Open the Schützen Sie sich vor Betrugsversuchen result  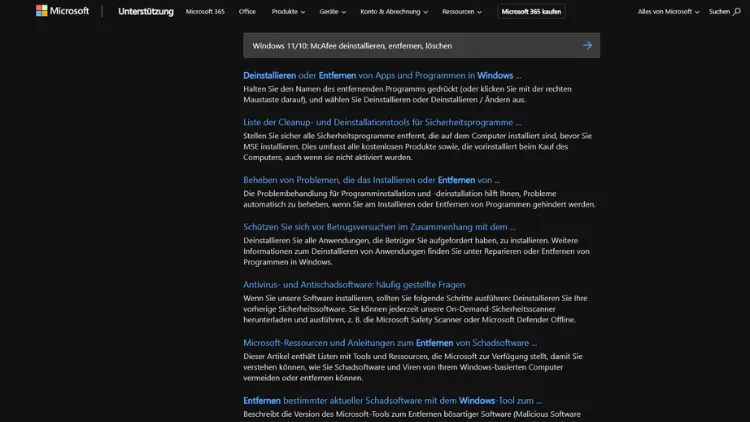[379, 227]
